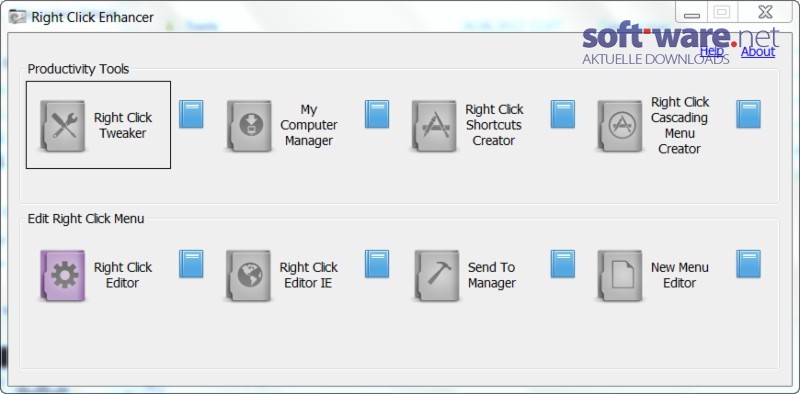Open blue book guide beside New Menu Editor

748,264
